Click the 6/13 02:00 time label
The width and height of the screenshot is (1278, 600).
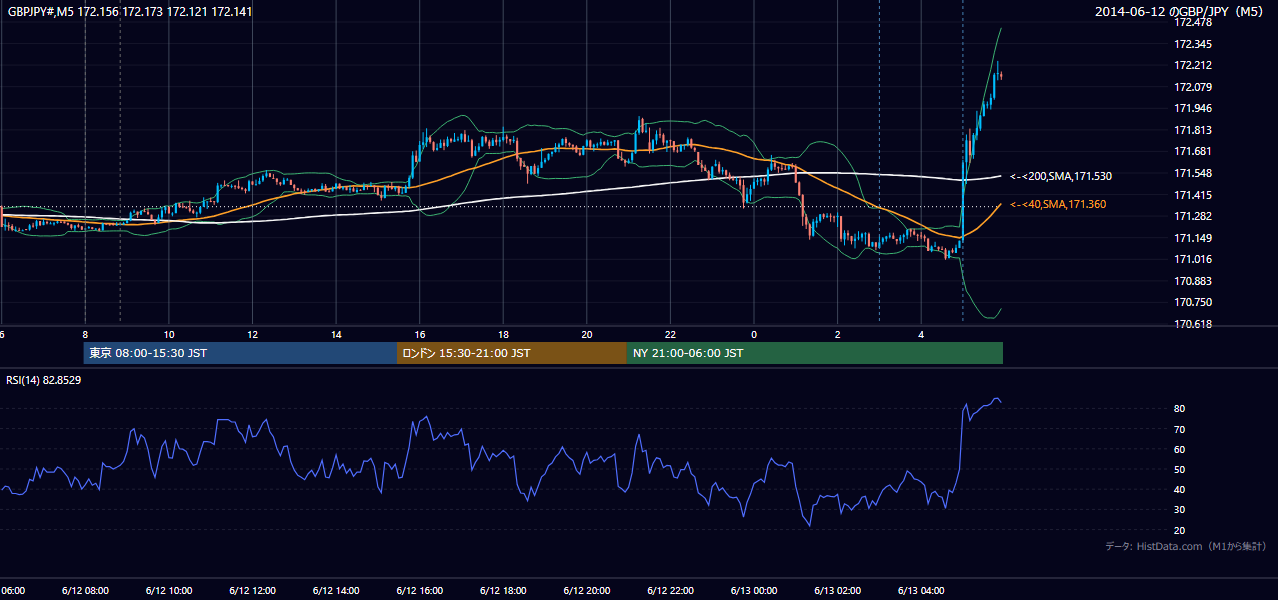point(837,590)
